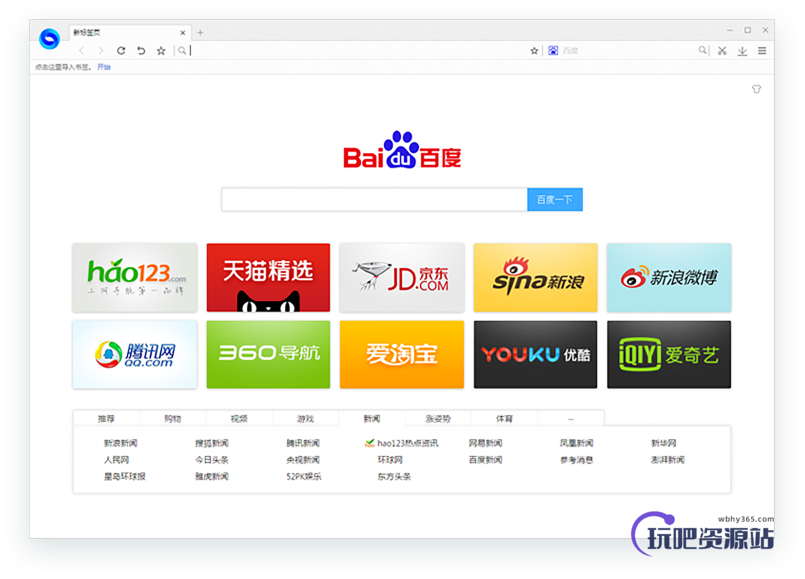Open the sina 新浪 tile
The width and height of the screenshot is (805, 579).
click(x=535, y=278)
